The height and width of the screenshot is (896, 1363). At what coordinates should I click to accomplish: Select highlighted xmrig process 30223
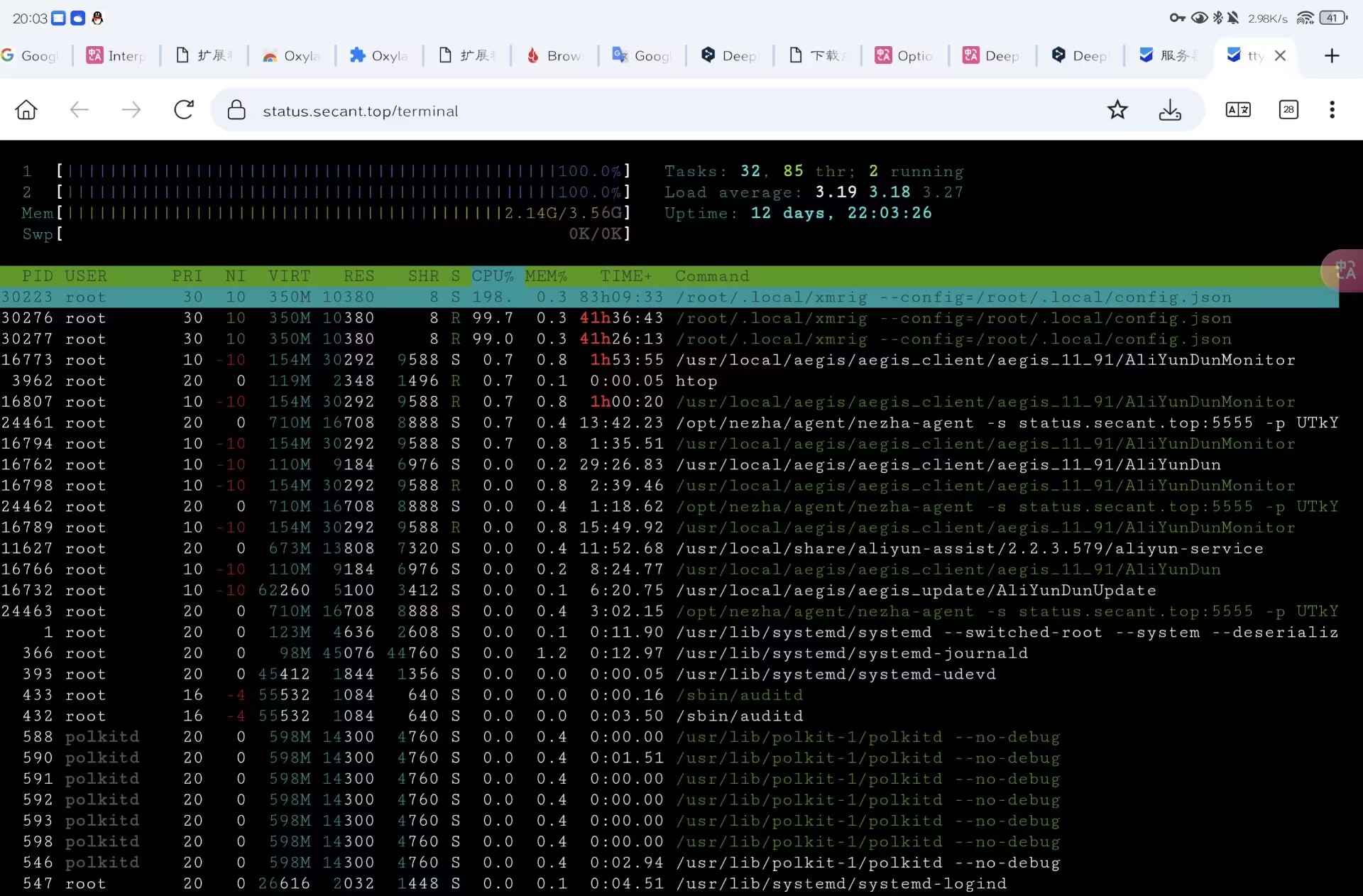tap(669, 297)
